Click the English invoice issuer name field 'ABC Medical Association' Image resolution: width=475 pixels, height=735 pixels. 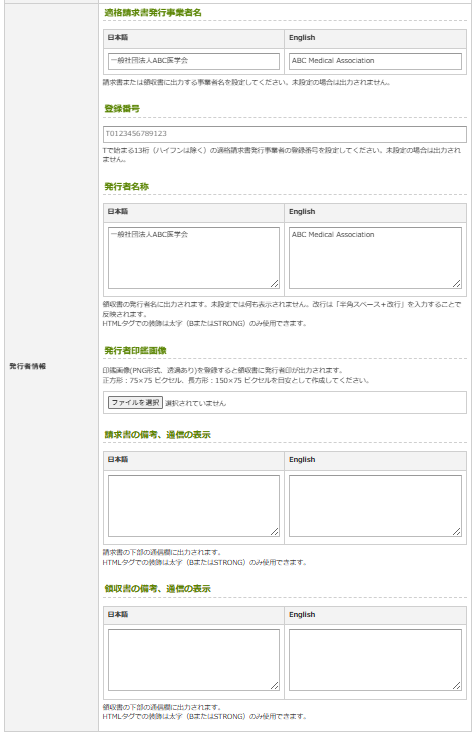tap(375, 61)
